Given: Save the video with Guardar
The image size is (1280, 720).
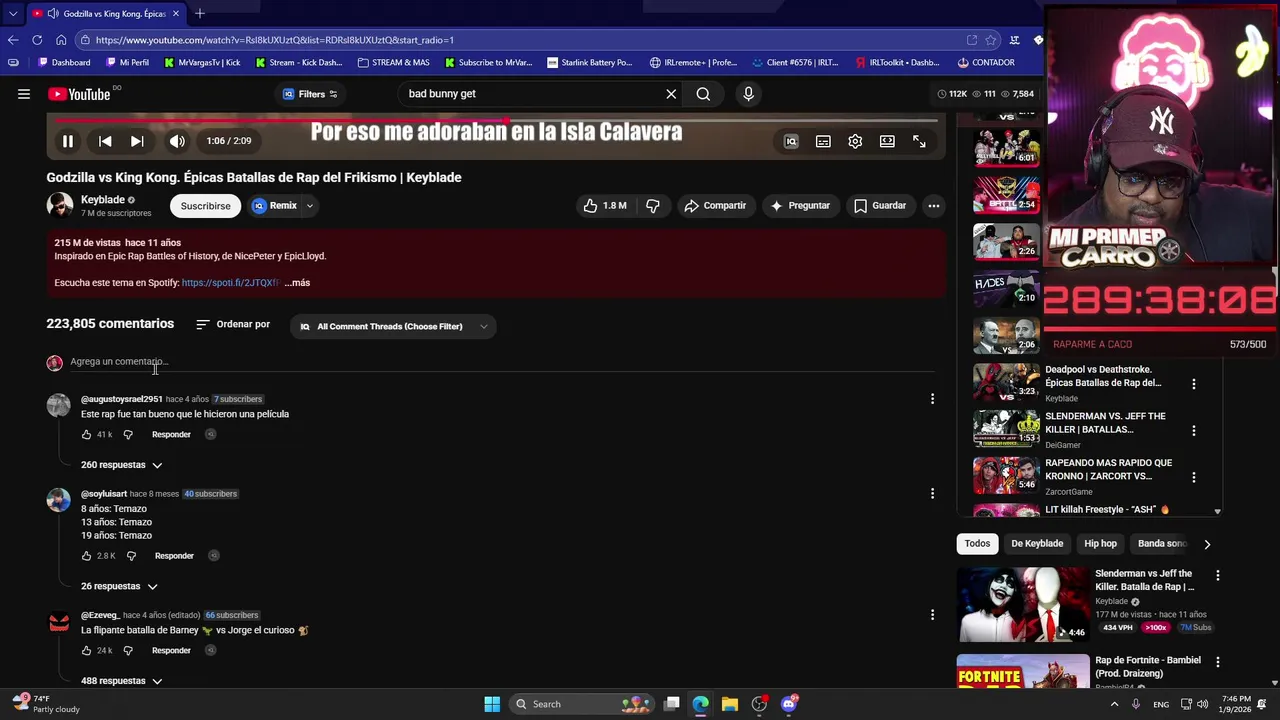Looking at the screenshot, I should point(880,206).
